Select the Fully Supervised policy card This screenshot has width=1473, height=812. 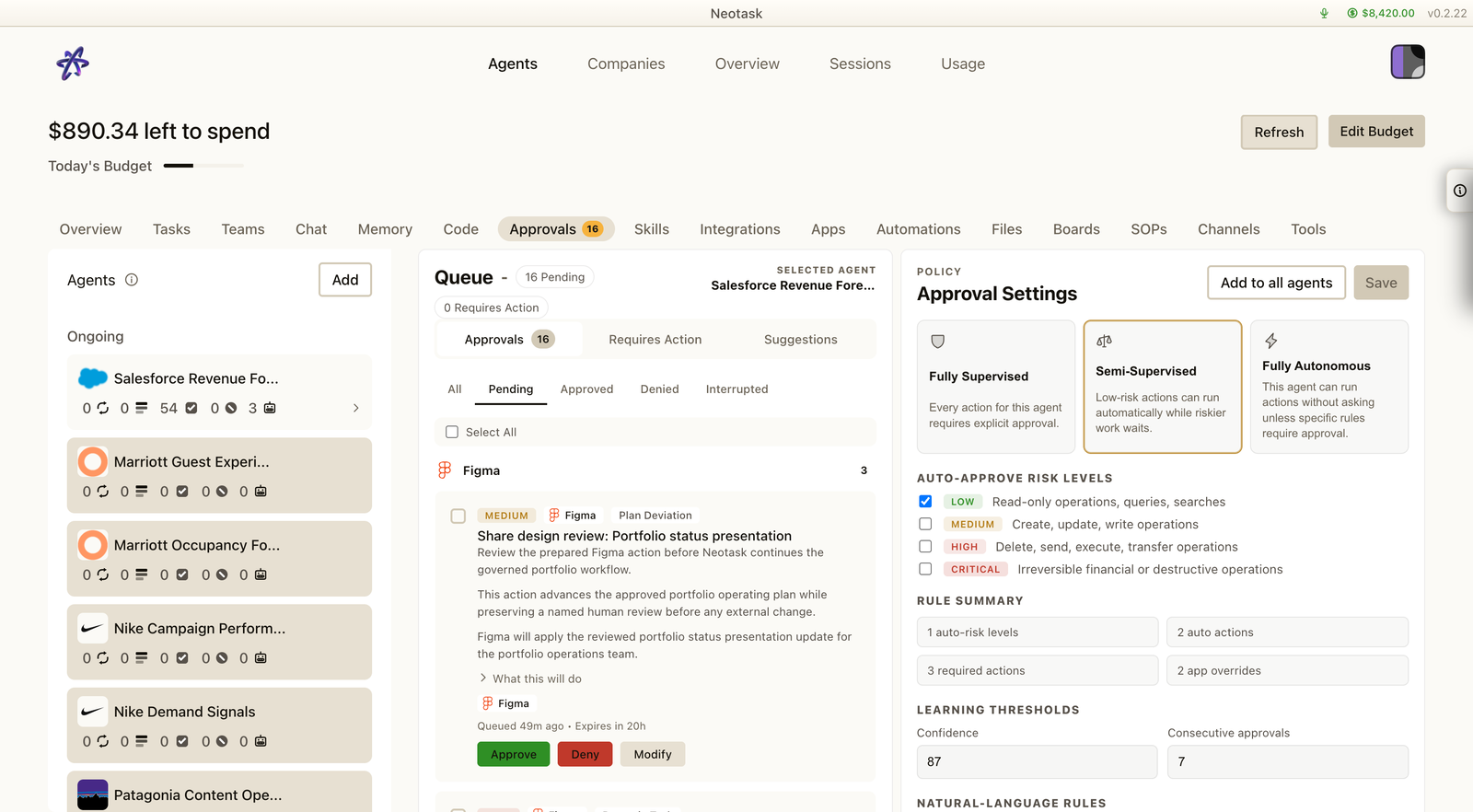tap(996, 387)
